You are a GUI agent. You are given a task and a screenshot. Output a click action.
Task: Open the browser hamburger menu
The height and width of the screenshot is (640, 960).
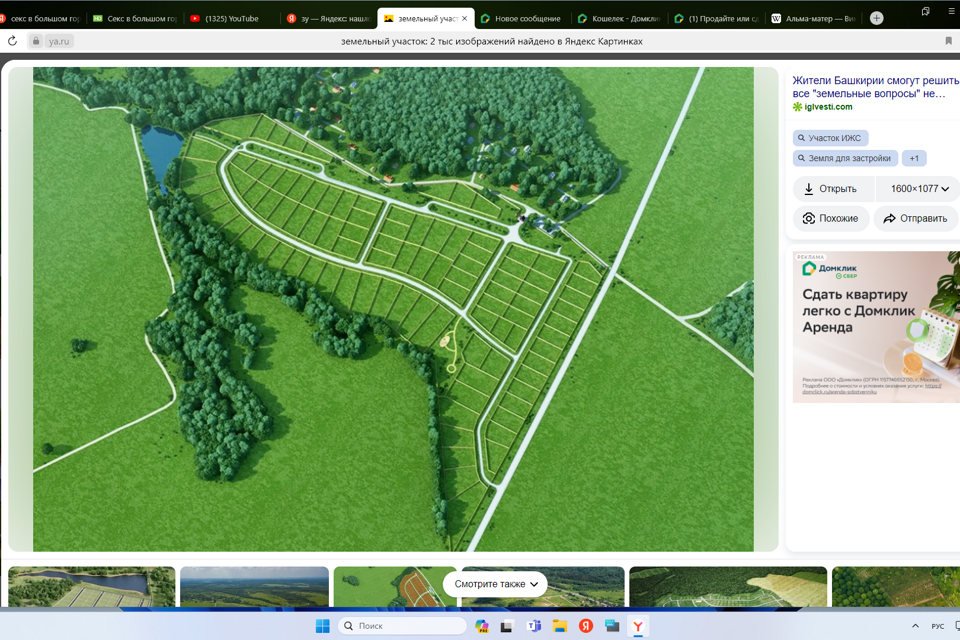coord(951,11)
